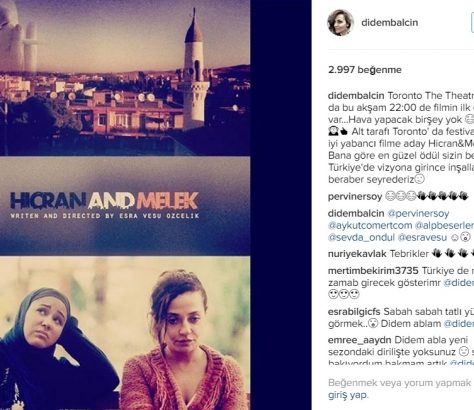Click didembalcin username in reply comment
This screenshot has width=474, height=410.
(x=356, y=213)
